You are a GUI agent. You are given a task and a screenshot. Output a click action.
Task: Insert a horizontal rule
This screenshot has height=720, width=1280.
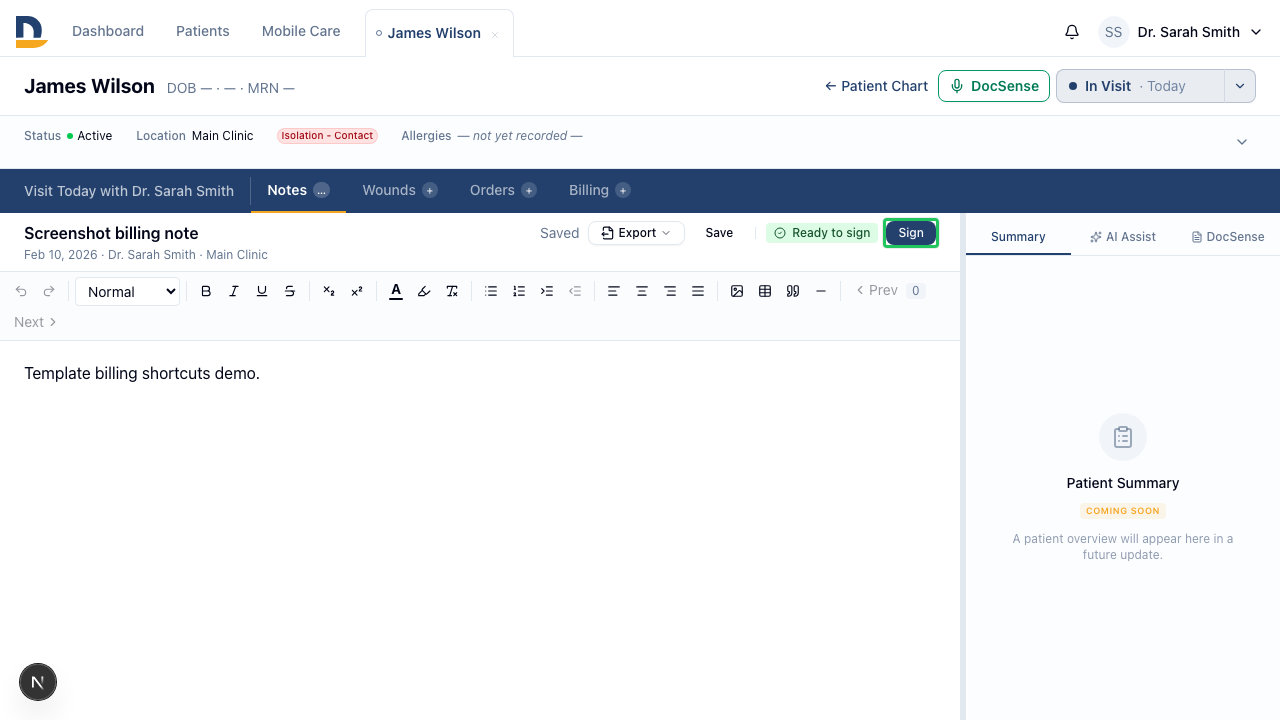click(821, 291)
